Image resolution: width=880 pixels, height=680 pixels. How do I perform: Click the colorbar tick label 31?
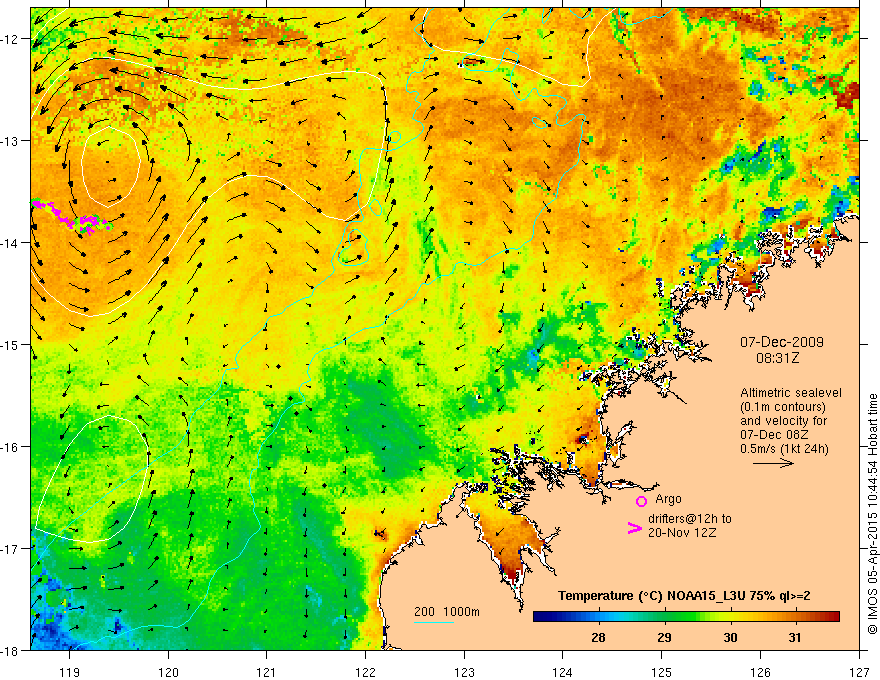tap(795, 637)
